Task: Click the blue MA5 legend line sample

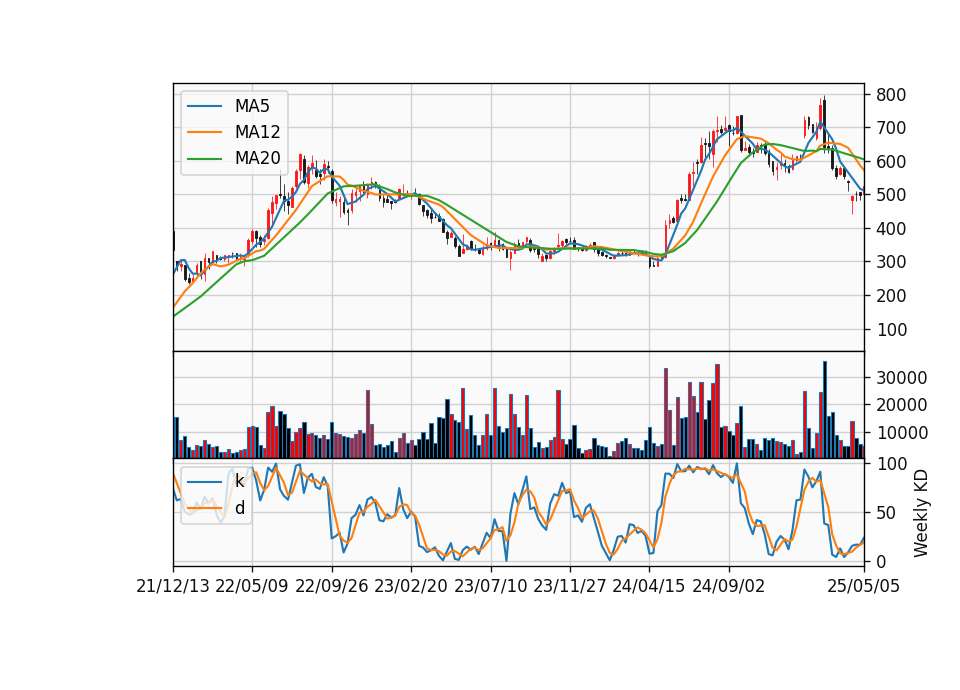Action: [204, 106]
